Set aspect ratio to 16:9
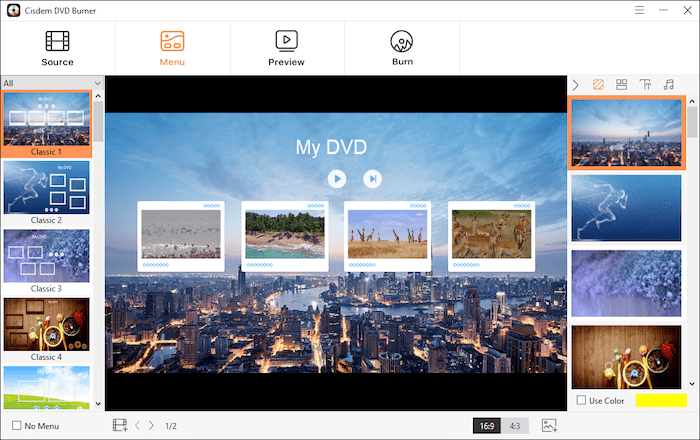700x440 pixels. [x=487, y=426]
